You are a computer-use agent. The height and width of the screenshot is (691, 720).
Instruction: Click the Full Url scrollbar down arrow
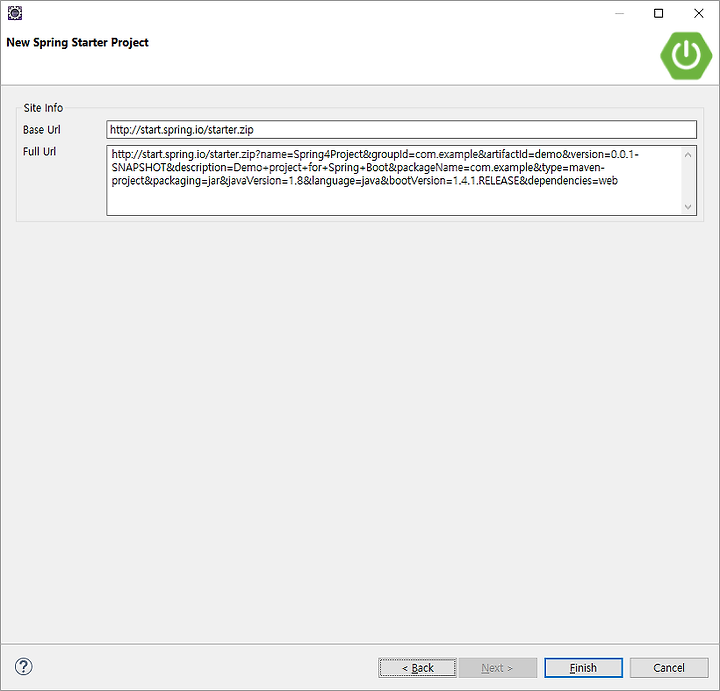click(x=688, y=207)
